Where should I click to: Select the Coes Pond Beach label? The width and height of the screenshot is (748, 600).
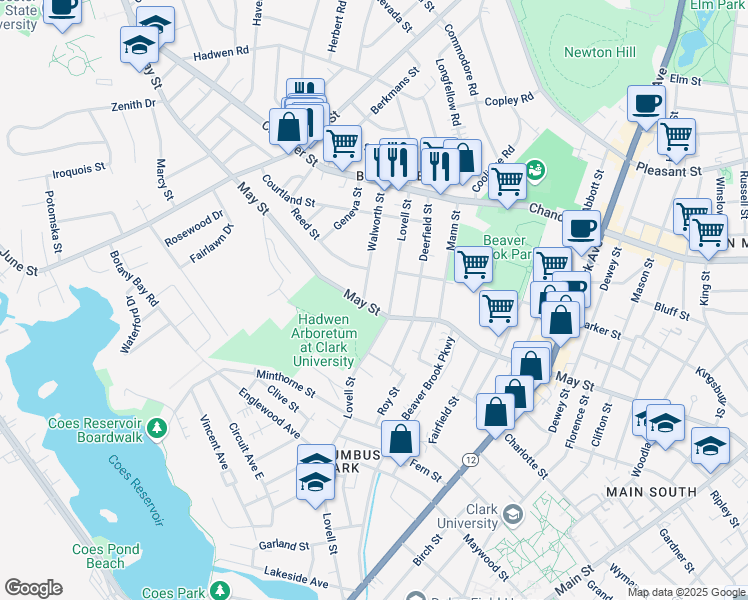point(105,556)
